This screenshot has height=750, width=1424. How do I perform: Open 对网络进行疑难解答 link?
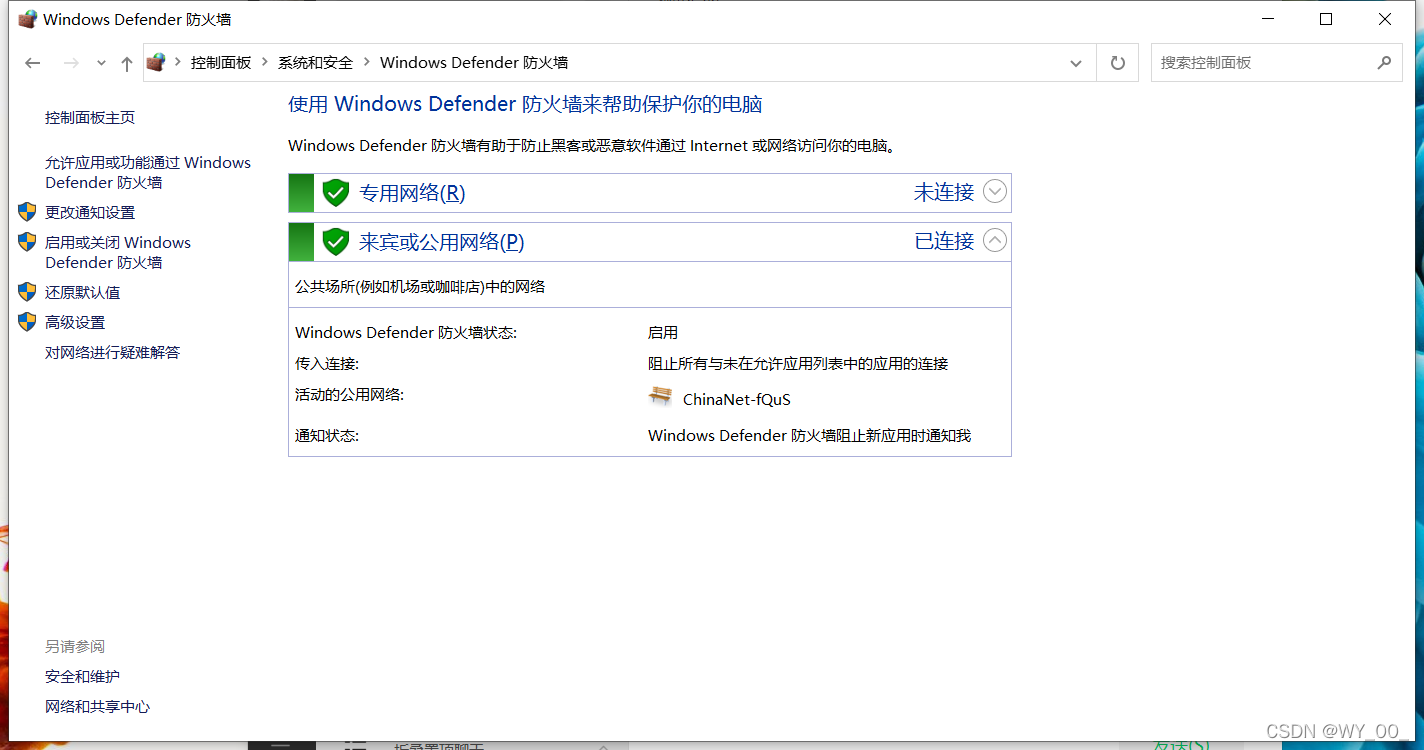(112, 352)
